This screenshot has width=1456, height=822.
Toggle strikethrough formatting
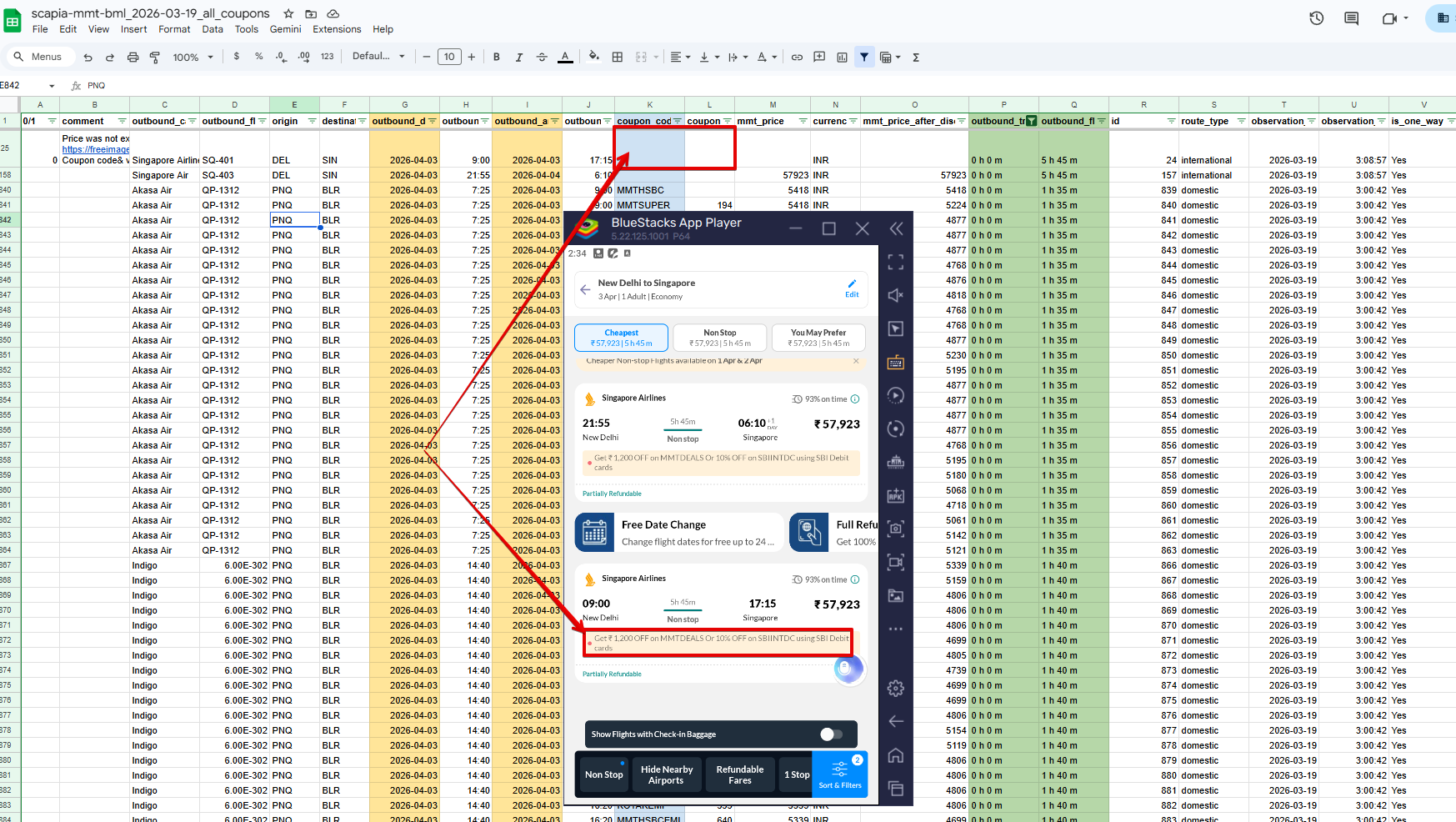[x=542, y=58]
